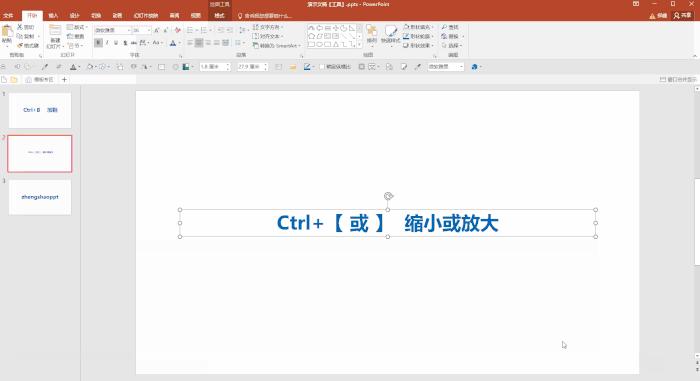Image resolution: width=700 pixels, height=381 pixels.
Task: Click Convert to SmartArt button
Action: pos(276,46)
